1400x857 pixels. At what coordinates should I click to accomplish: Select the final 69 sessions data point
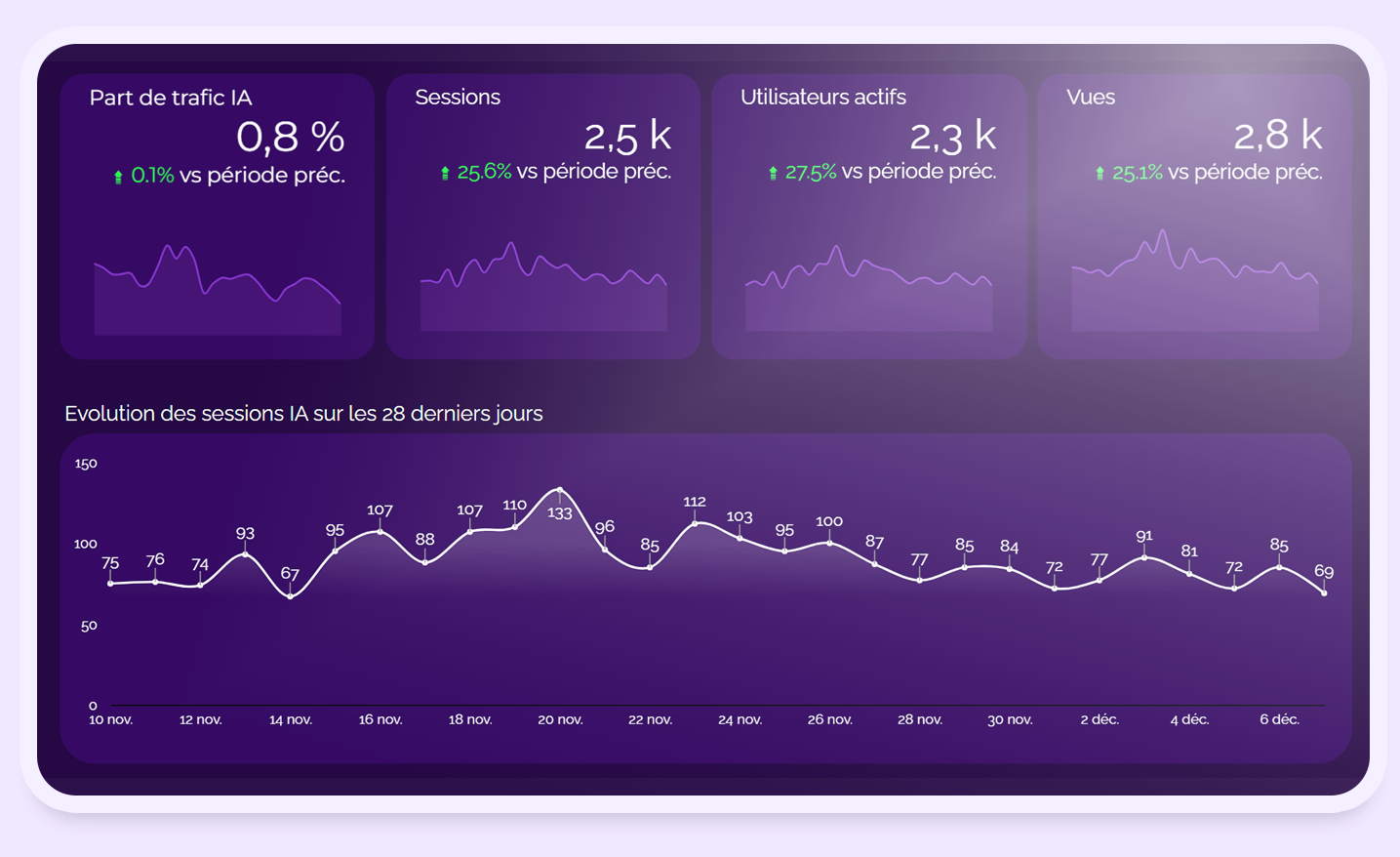pos(1324,592)
